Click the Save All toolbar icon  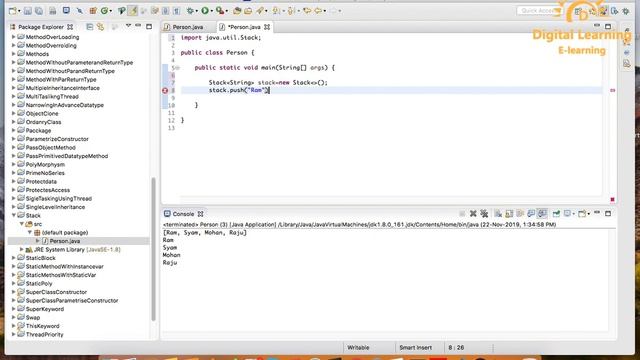tap(39, 11)
